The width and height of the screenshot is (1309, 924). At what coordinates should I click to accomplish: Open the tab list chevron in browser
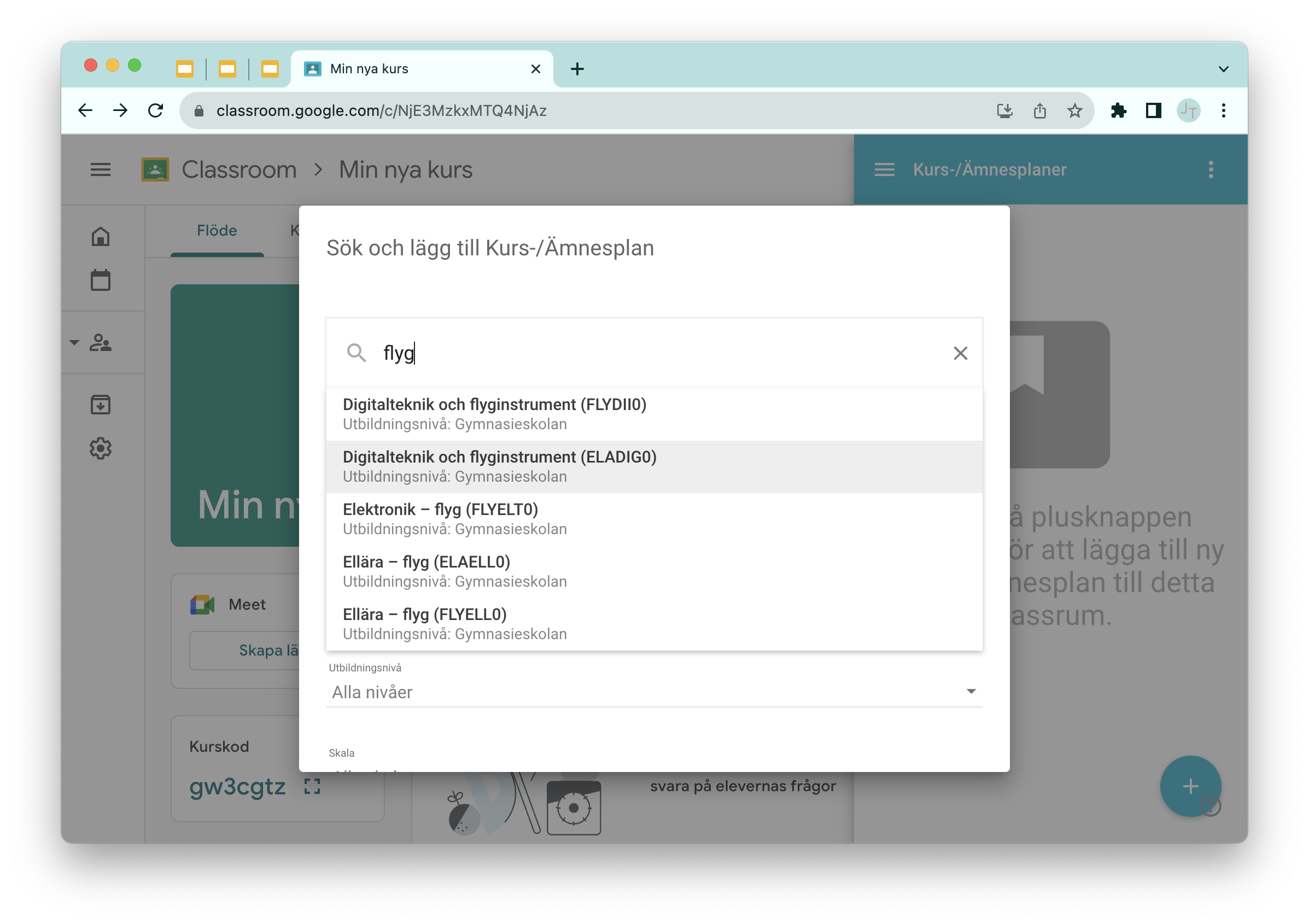[x=1223, y=69]
